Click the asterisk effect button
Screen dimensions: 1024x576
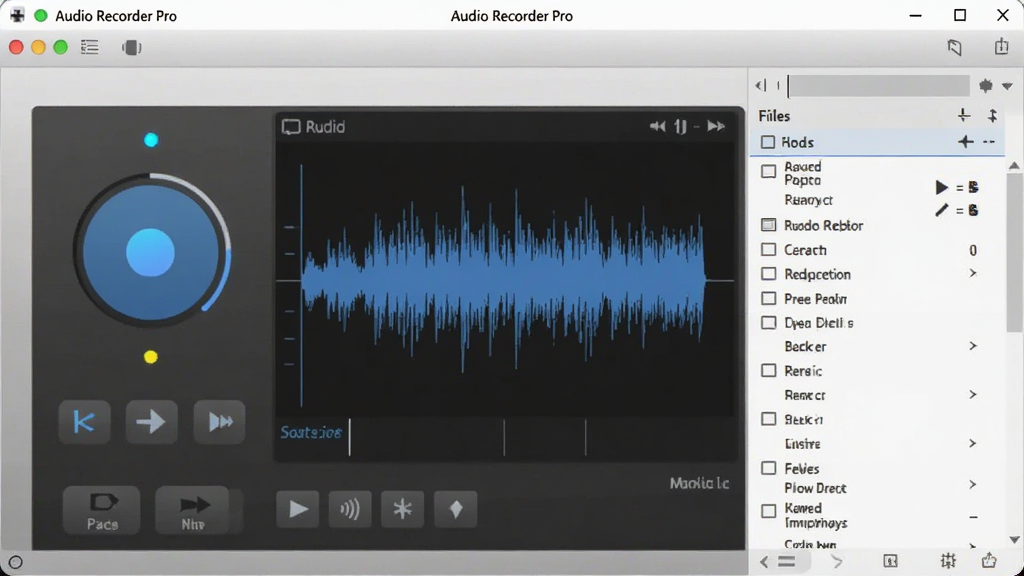tap(402, 509)
